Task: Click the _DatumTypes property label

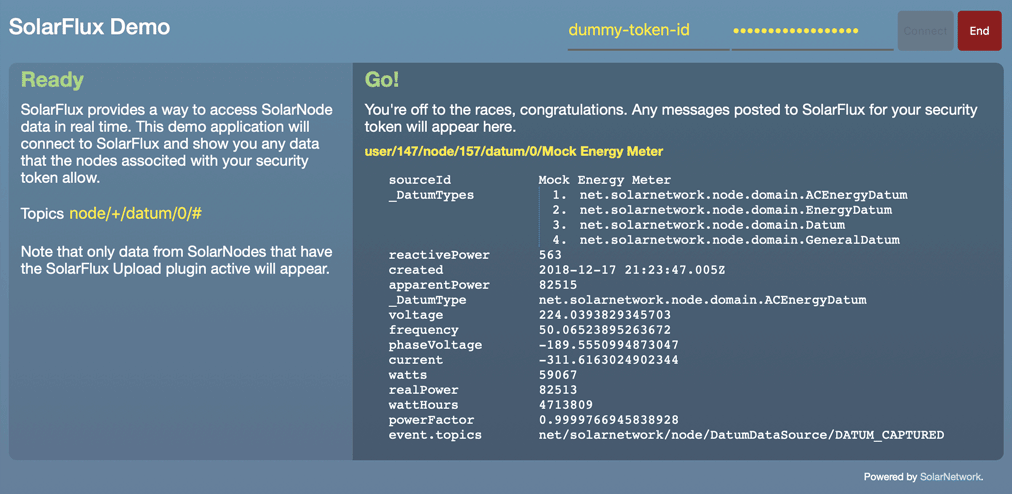Action: pyautogui.click(x=431, y=195)
